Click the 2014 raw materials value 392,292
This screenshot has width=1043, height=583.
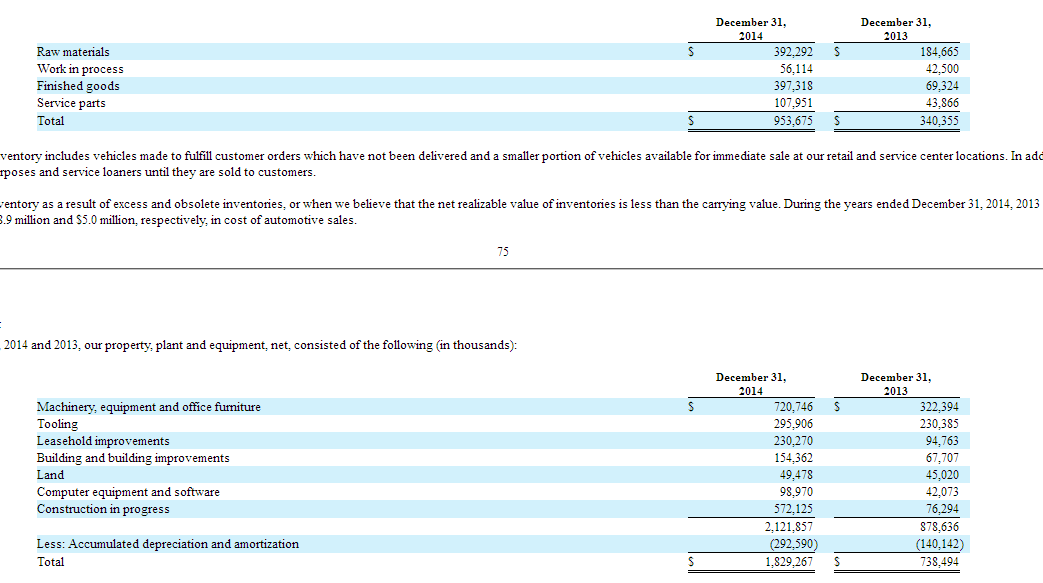(x=793, y=52)
